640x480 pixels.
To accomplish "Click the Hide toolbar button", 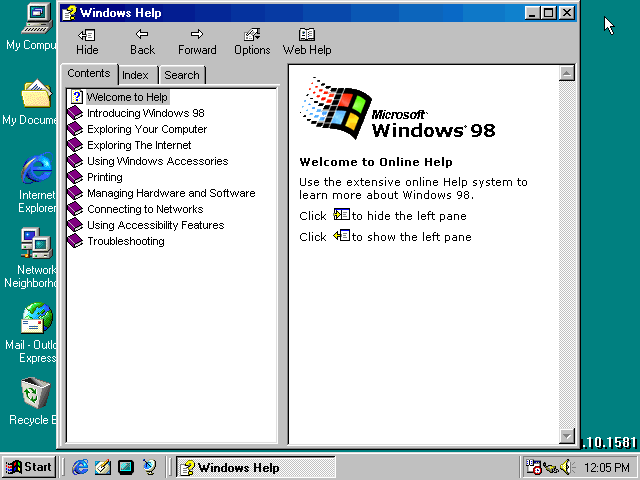I will tap(87, 42).
